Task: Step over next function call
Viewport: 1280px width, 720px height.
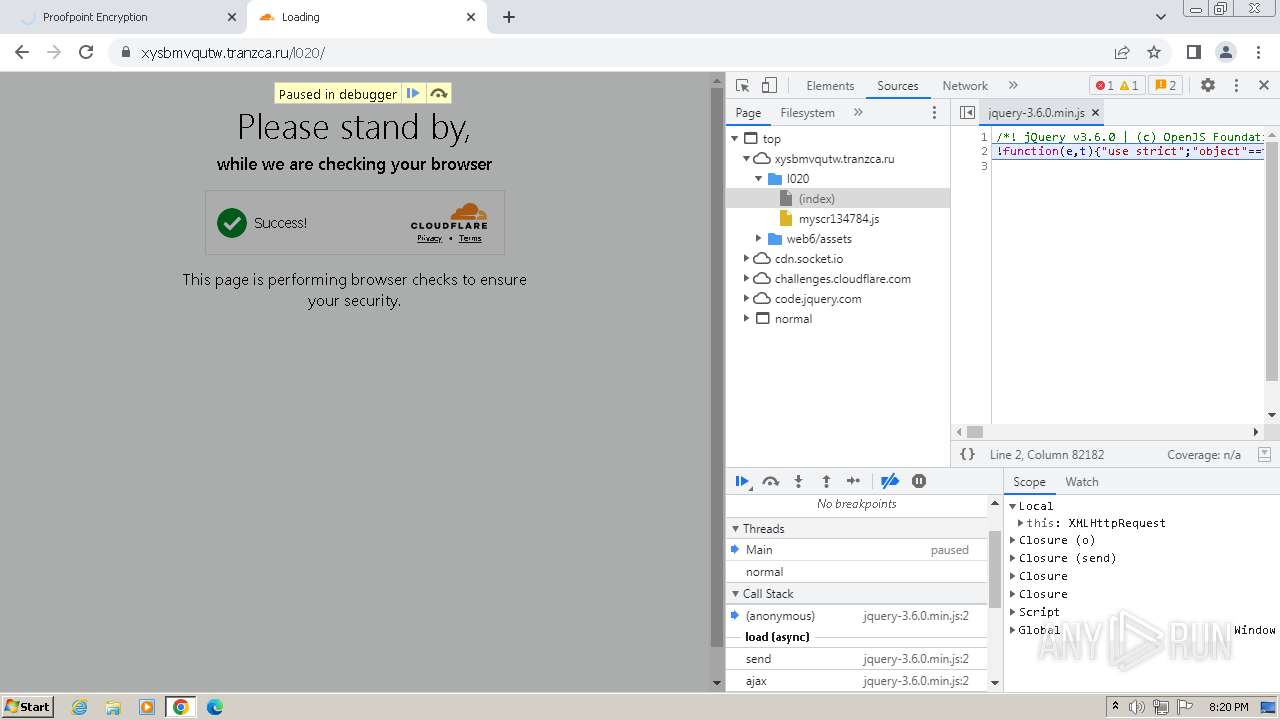Action: [x=770, y=481]
